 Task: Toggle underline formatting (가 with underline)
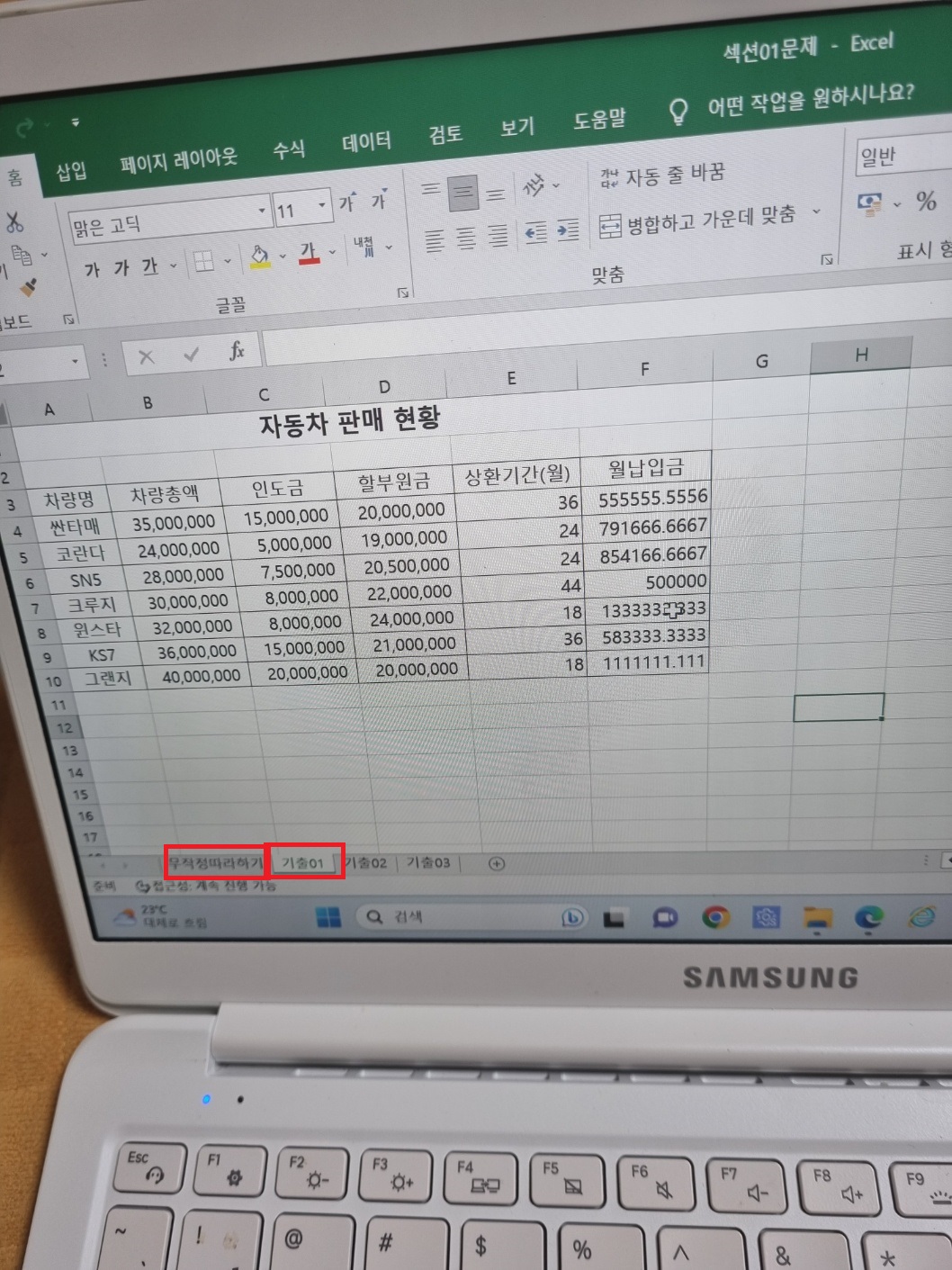(149, 267)
